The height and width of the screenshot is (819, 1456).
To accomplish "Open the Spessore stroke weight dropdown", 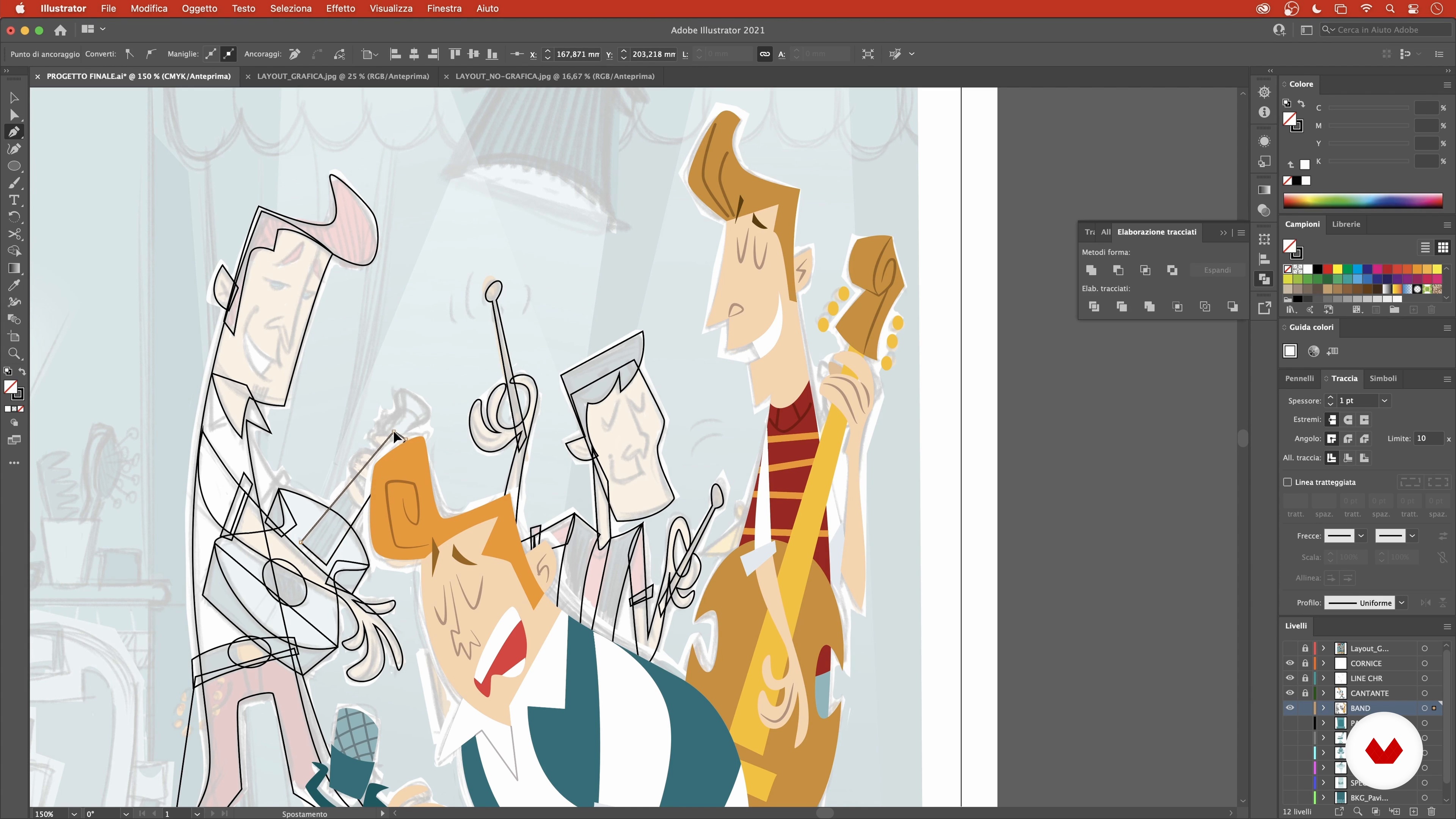I will click(1384, 401).
